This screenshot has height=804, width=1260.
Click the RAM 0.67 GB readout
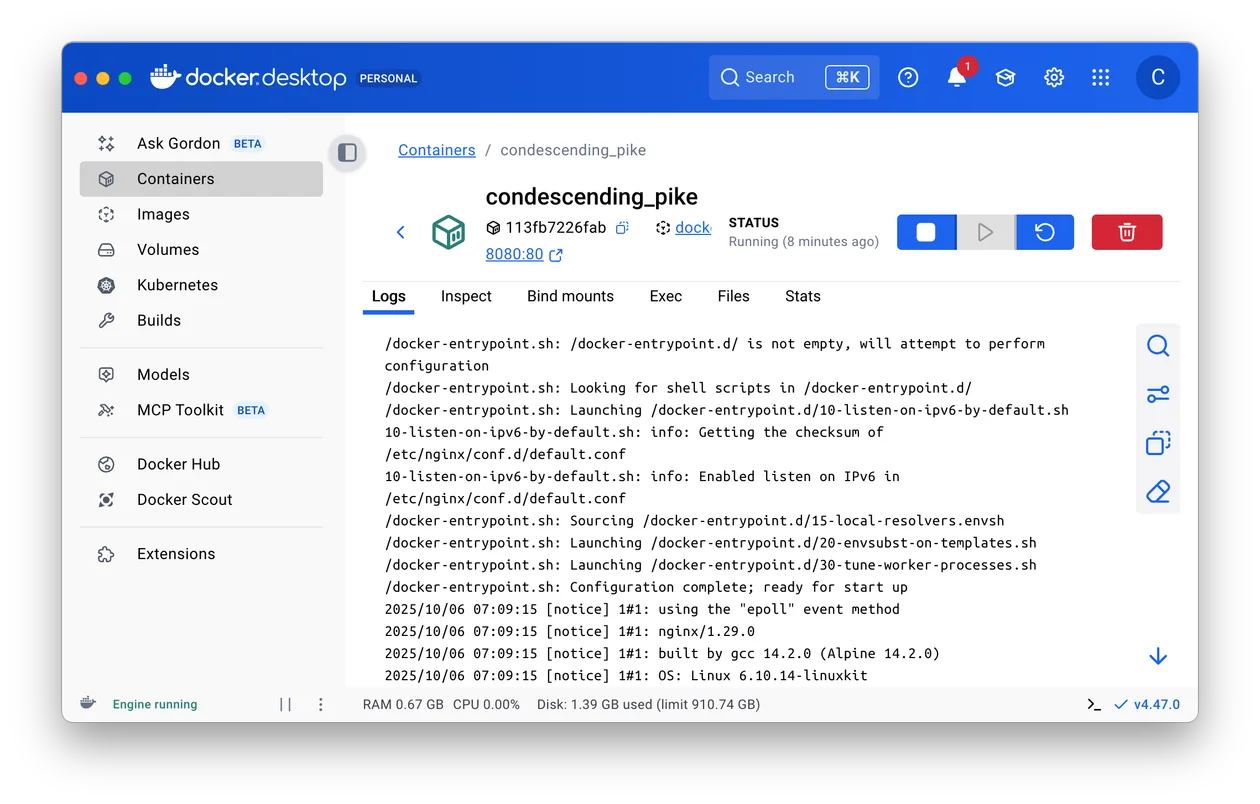tap(403, 704)
